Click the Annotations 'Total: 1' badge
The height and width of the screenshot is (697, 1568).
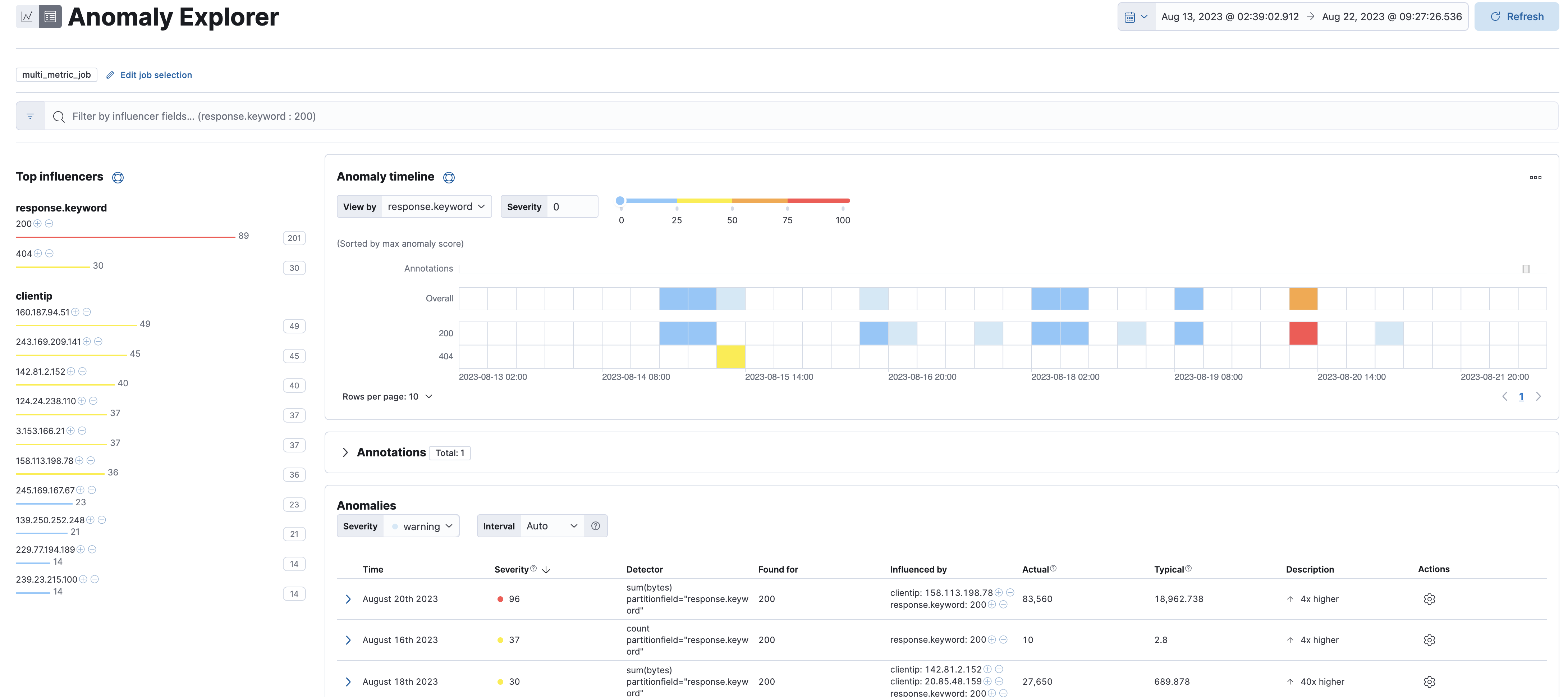click(x=450, y=453)
